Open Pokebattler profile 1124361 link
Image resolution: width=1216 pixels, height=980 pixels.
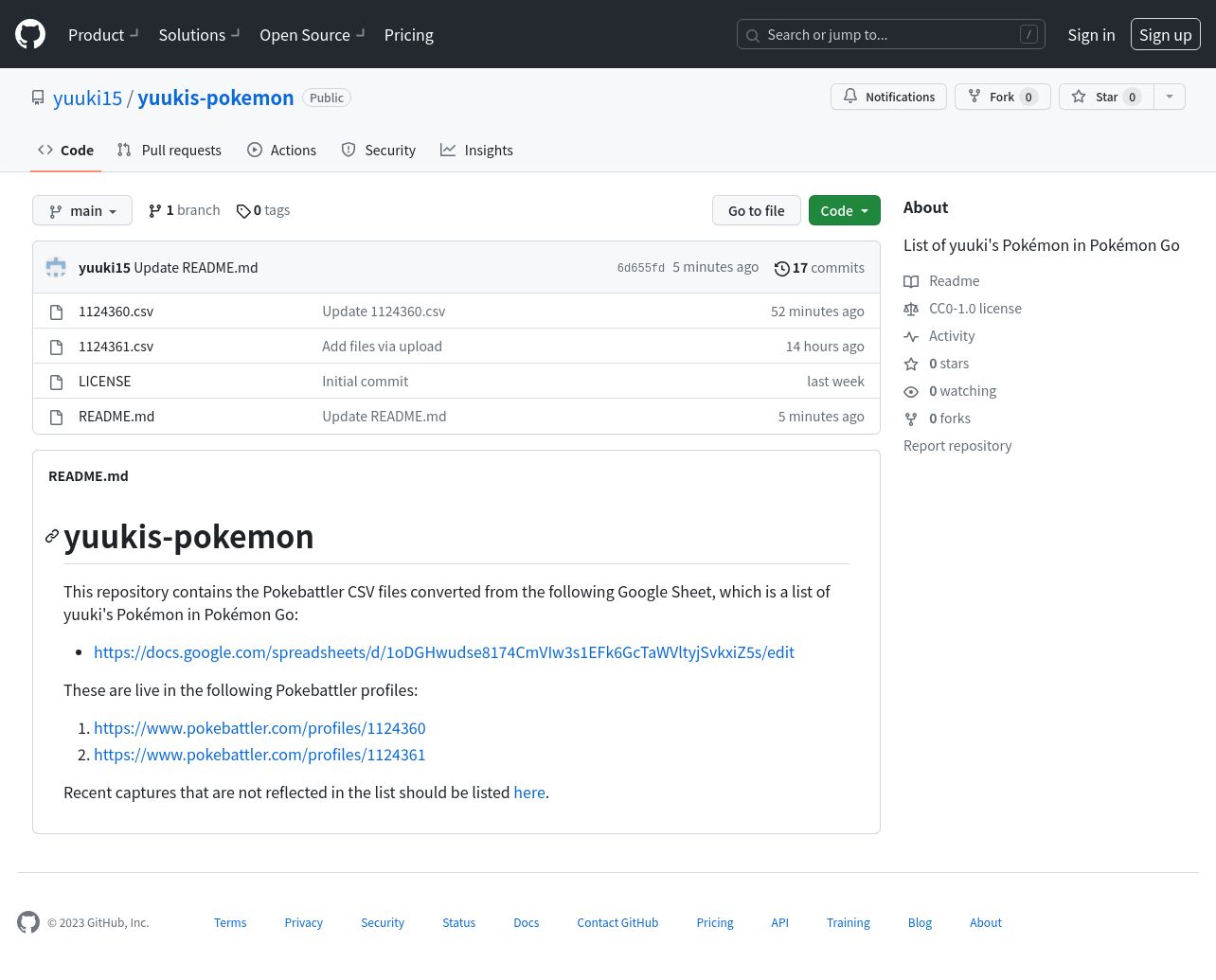tap(259, 755)
